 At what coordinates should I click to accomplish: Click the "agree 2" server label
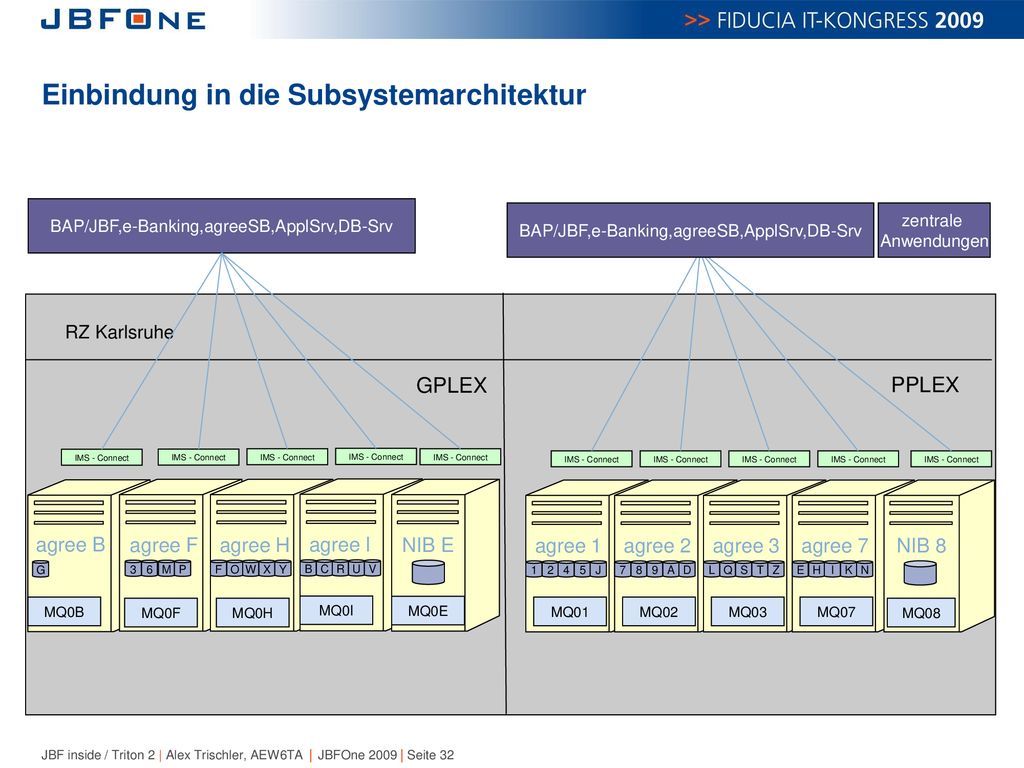657,546
